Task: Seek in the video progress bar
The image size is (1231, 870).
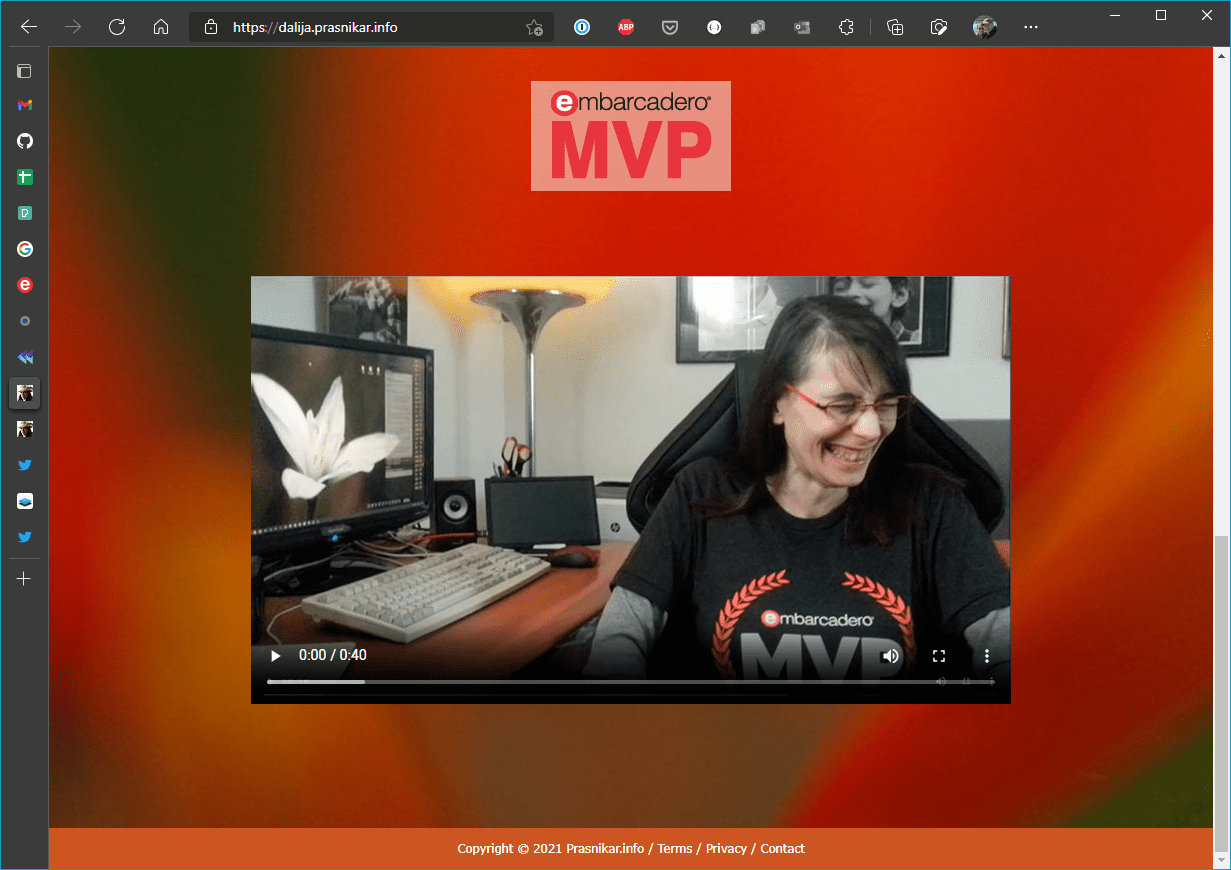Action: pos(630,682)
